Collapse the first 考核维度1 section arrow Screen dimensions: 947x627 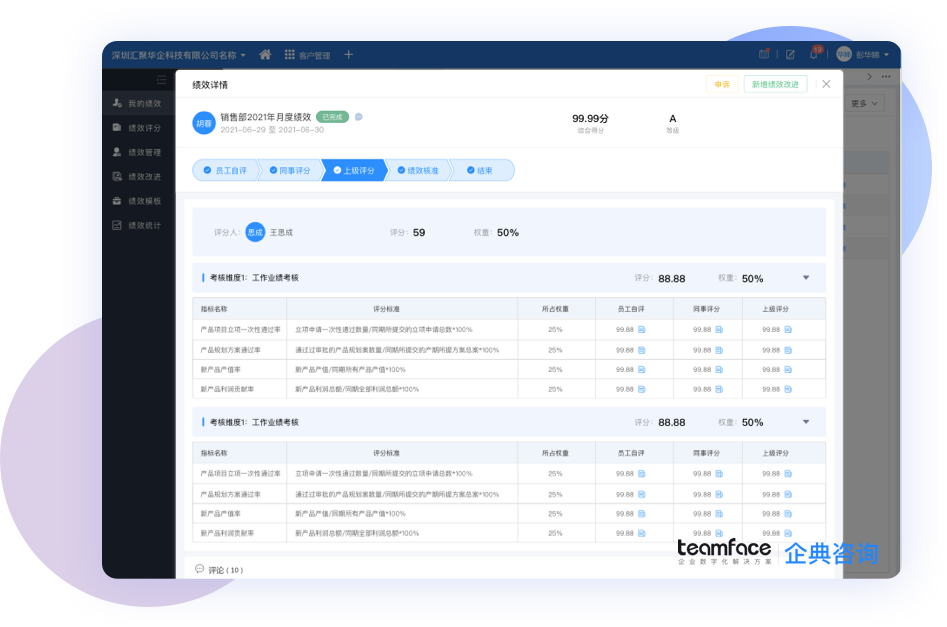point(806,278)
